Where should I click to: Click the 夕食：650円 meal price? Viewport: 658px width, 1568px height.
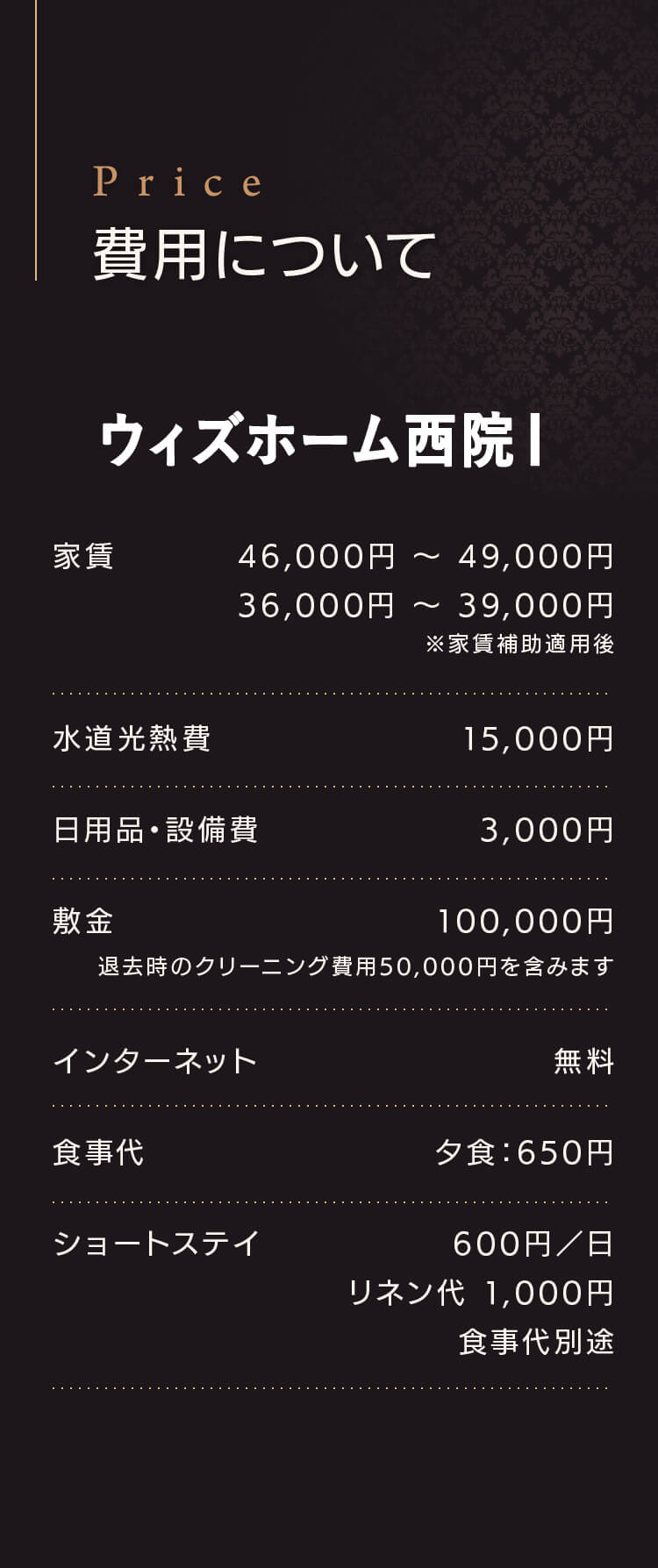tap(525, 1153)
